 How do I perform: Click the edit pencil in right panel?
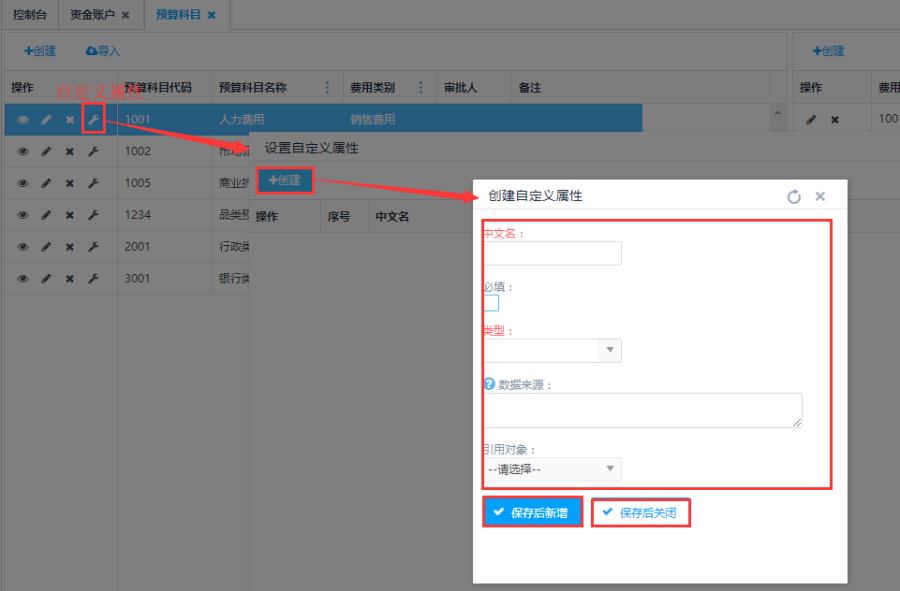point(811,120)
